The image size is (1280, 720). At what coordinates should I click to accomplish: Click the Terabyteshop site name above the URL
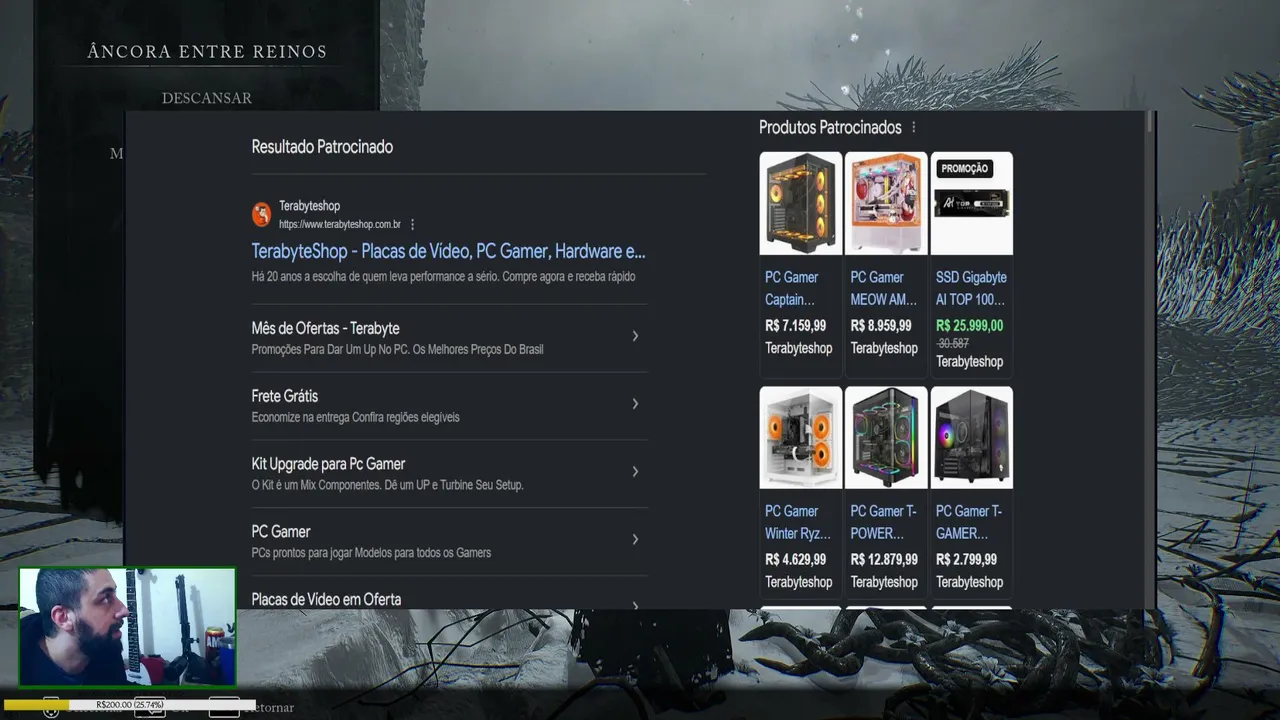309,206
